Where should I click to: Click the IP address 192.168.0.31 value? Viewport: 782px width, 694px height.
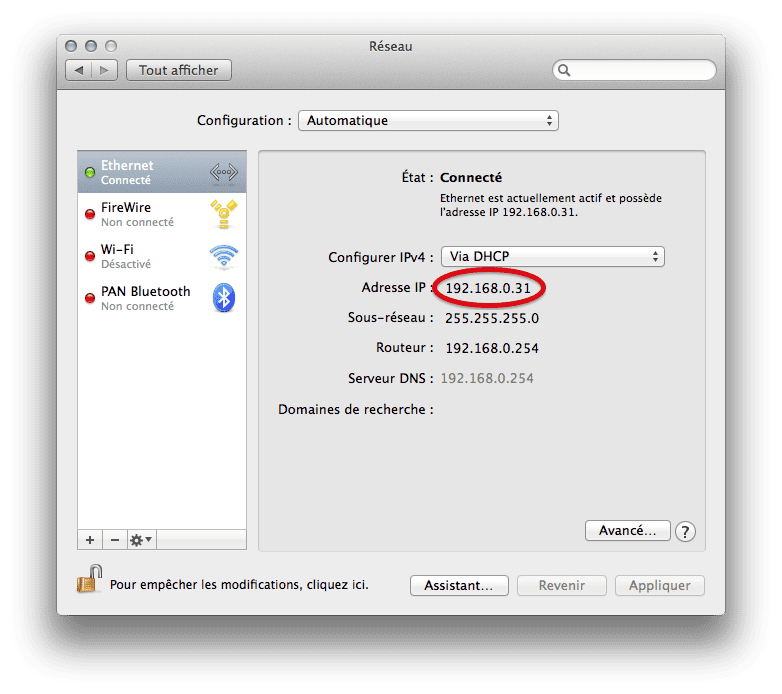pyautogui.click(x=488, y=288)
